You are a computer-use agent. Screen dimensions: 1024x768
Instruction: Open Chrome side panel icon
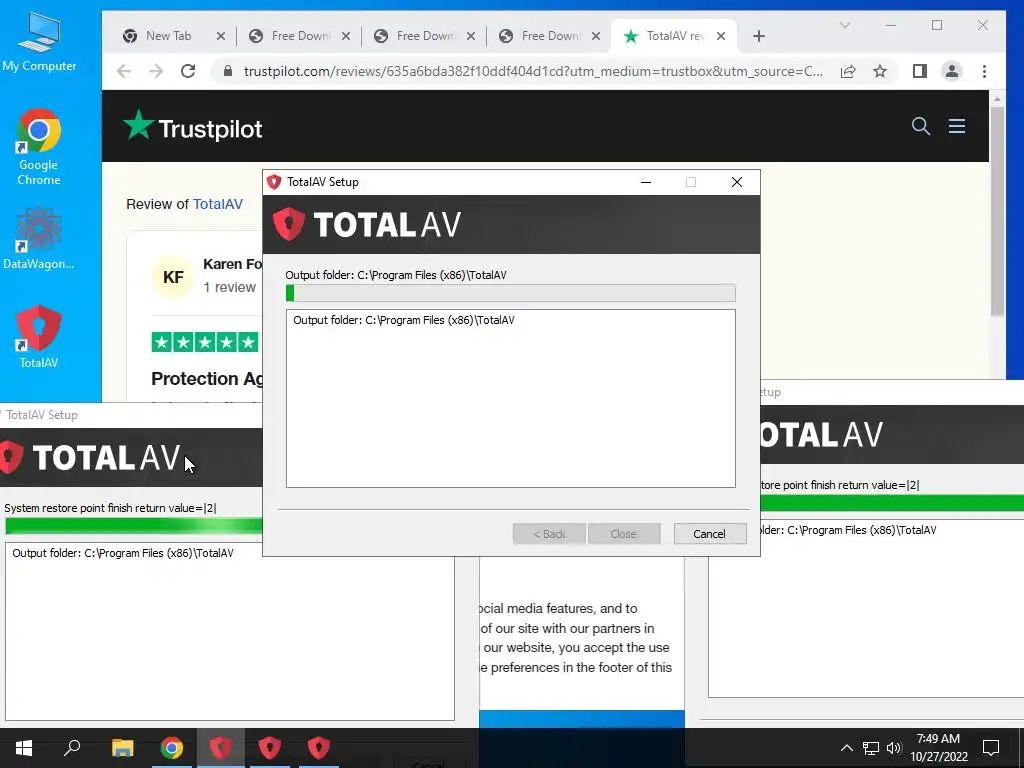[x=920, y=71]
